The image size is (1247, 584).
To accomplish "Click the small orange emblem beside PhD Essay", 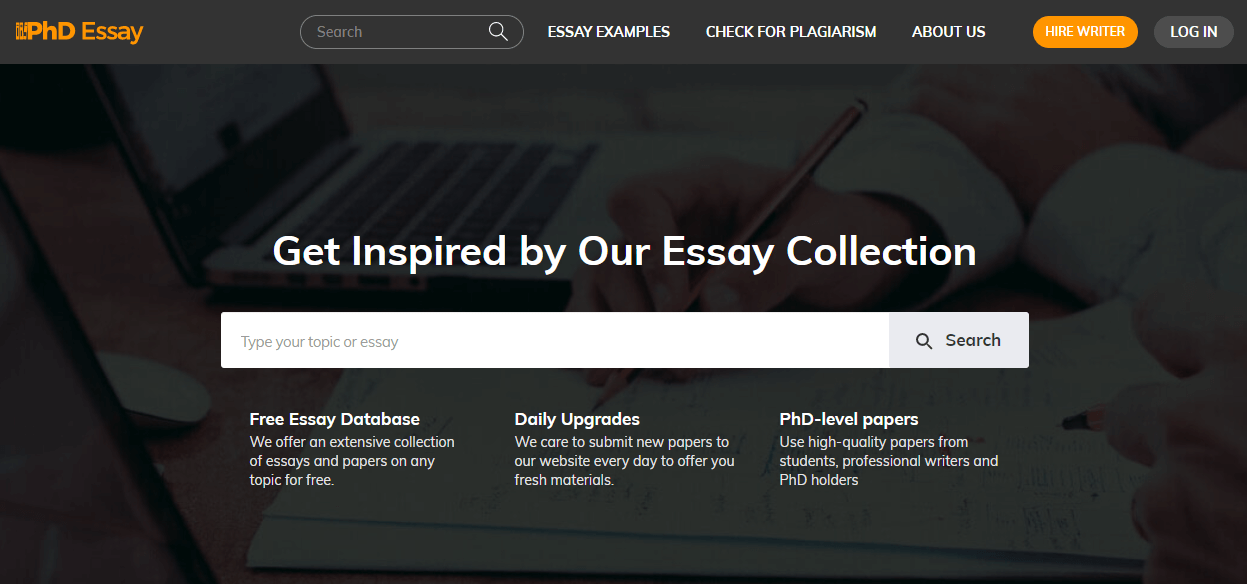I will (x=20, y=30).
